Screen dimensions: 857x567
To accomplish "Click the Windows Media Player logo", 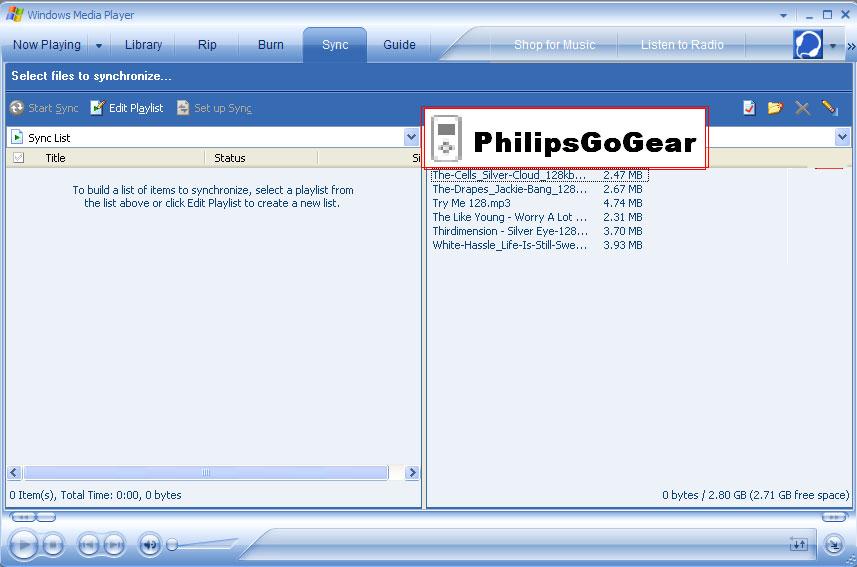I will pyautogui.click(x=15, y=14).
